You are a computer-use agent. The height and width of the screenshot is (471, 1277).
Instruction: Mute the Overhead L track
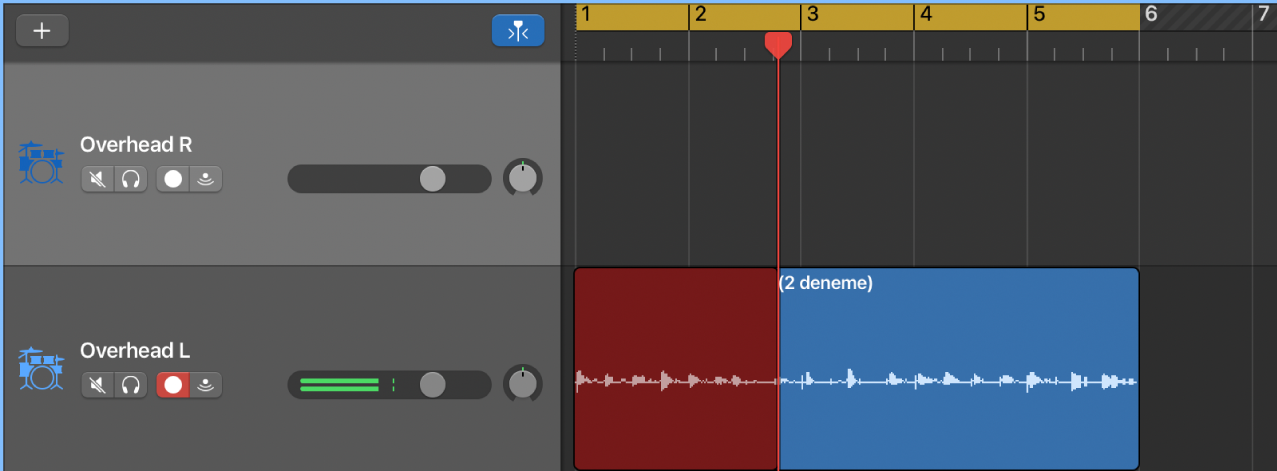[98, 384]
